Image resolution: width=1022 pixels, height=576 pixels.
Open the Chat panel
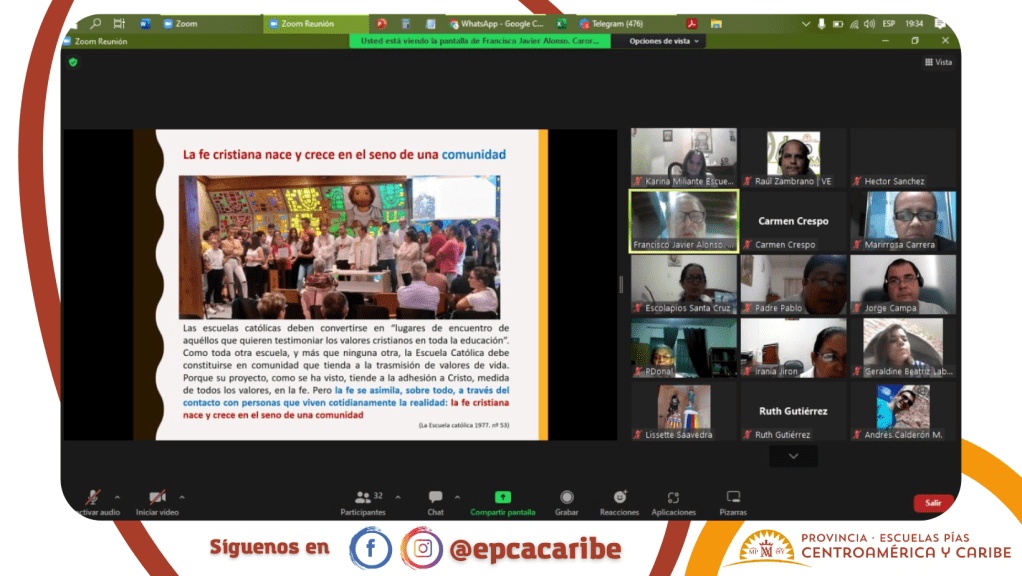[x=435, y=501]
